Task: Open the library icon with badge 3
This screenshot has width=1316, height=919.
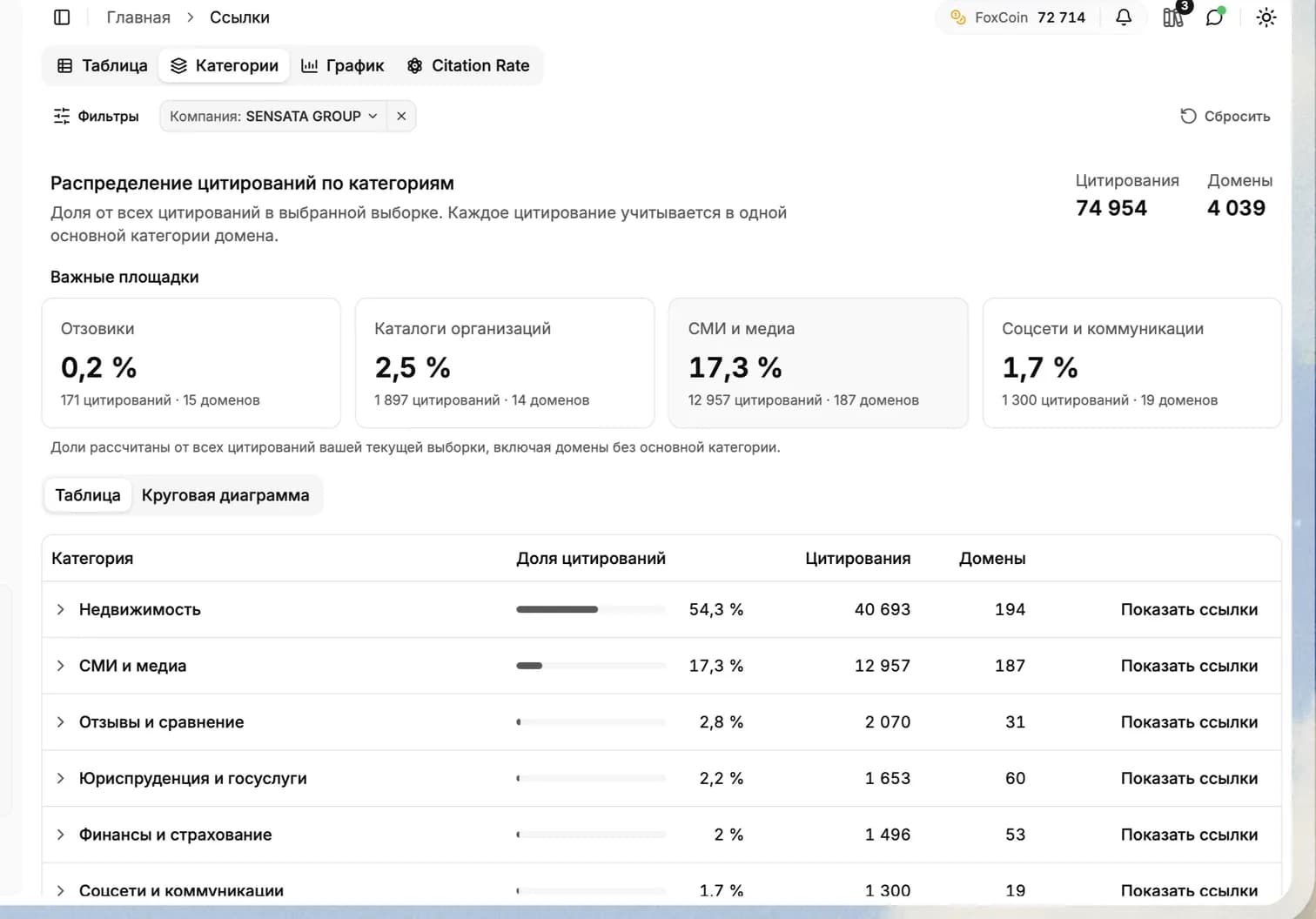Action: (x=1173, y=17)
